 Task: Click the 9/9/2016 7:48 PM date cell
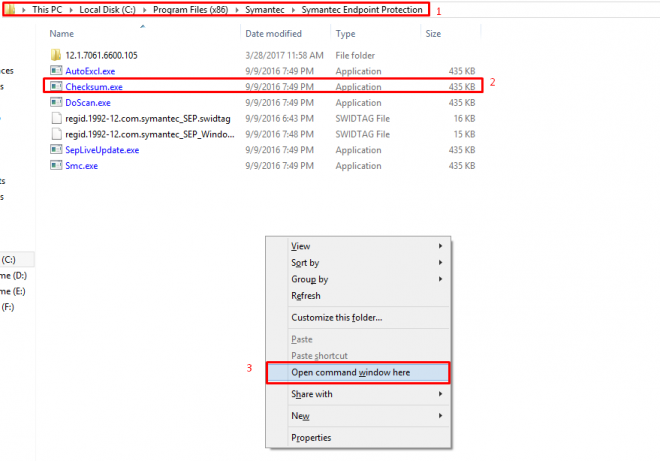click(x=279, y=134)
